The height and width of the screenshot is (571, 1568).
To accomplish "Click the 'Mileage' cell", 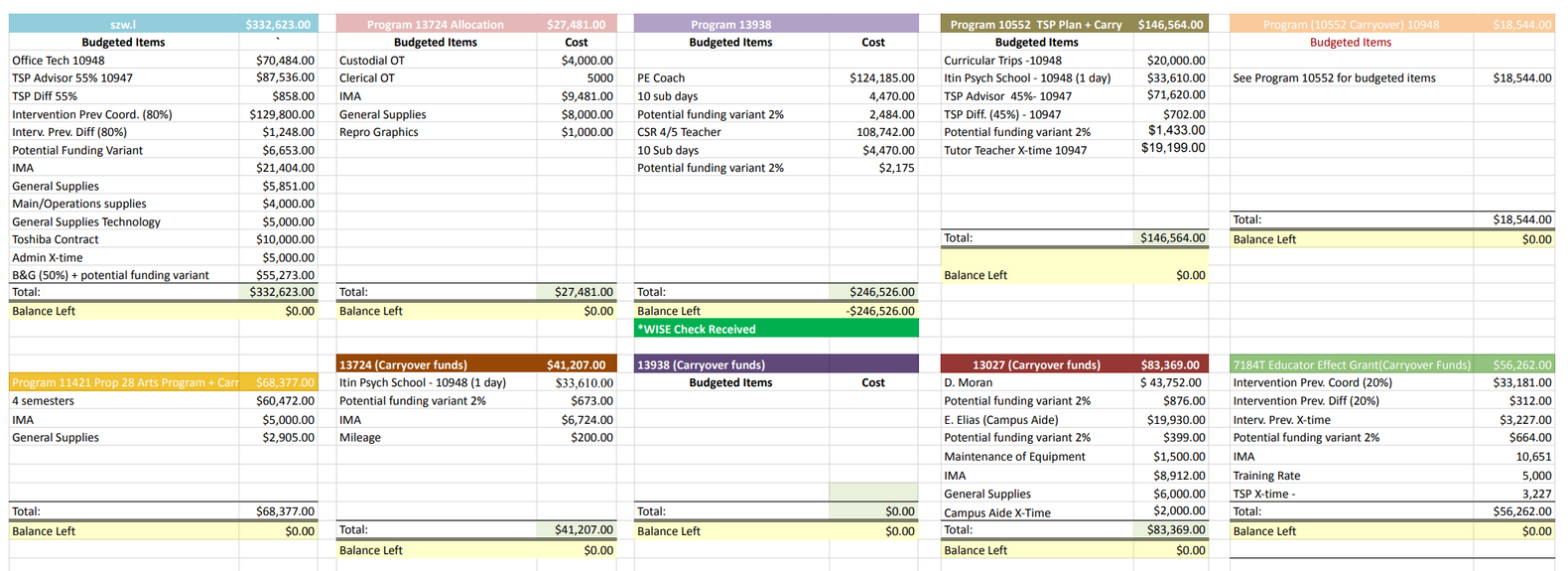I will coord(436,438).
